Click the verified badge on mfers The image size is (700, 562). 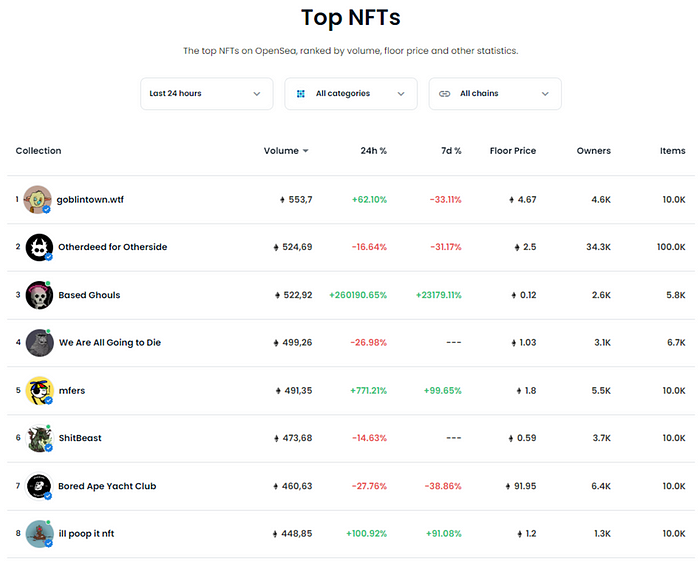coord(49,400)
